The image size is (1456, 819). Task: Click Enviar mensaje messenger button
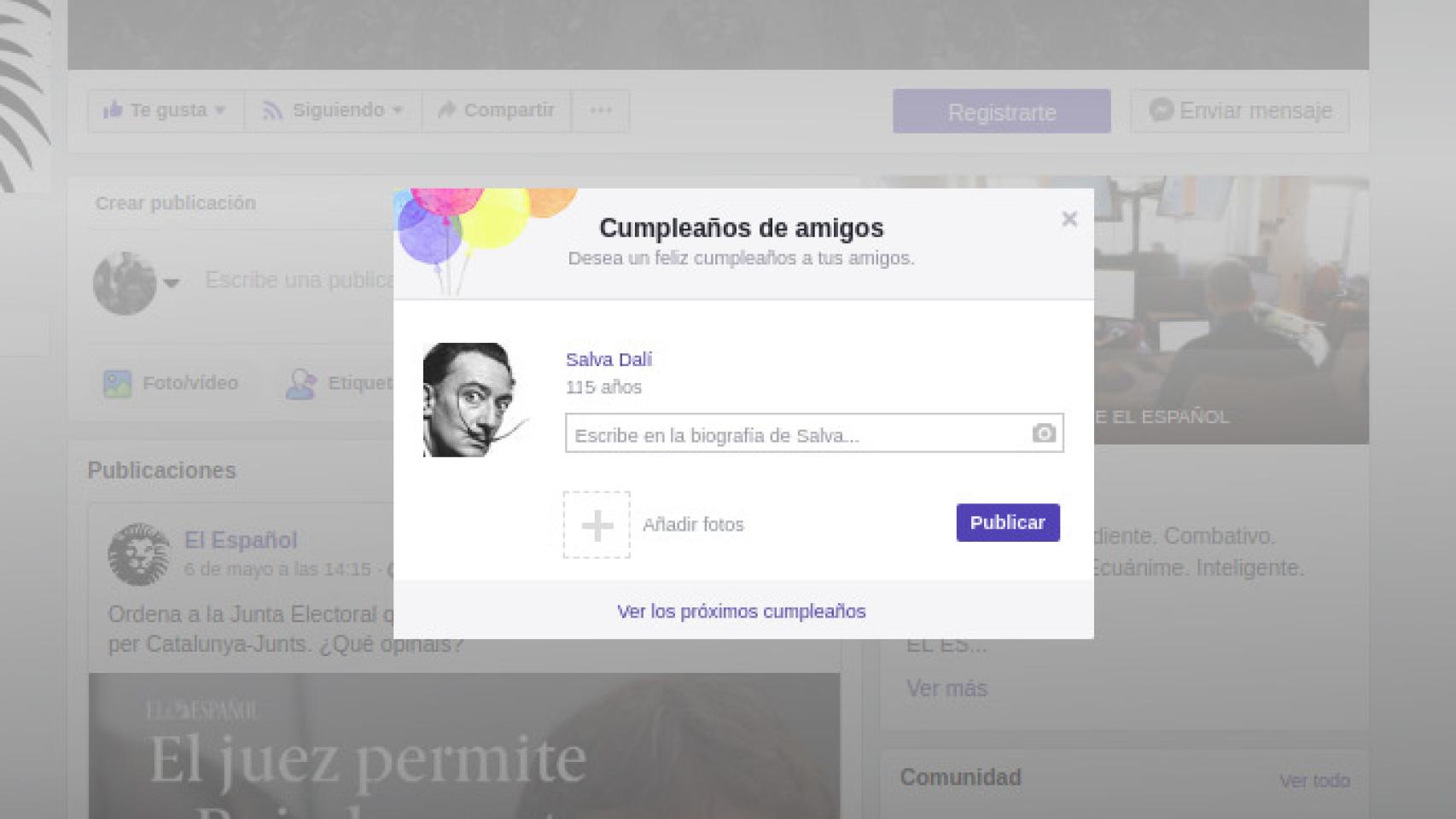pyautogui.click(x=1239, y=111)
